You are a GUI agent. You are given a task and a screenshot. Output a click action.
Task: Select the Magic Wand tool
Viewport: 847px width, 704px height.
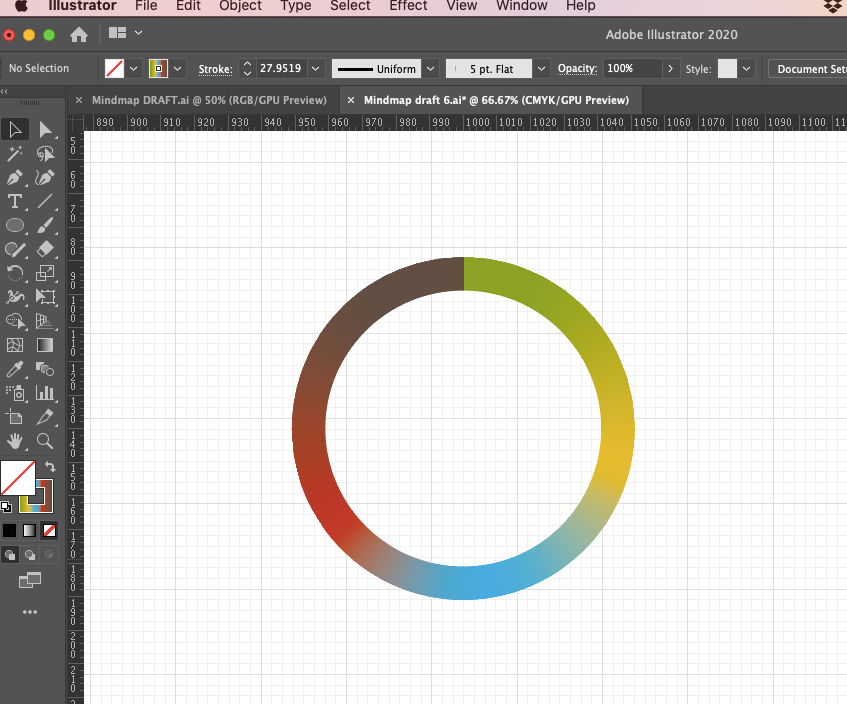click(15, 154)
